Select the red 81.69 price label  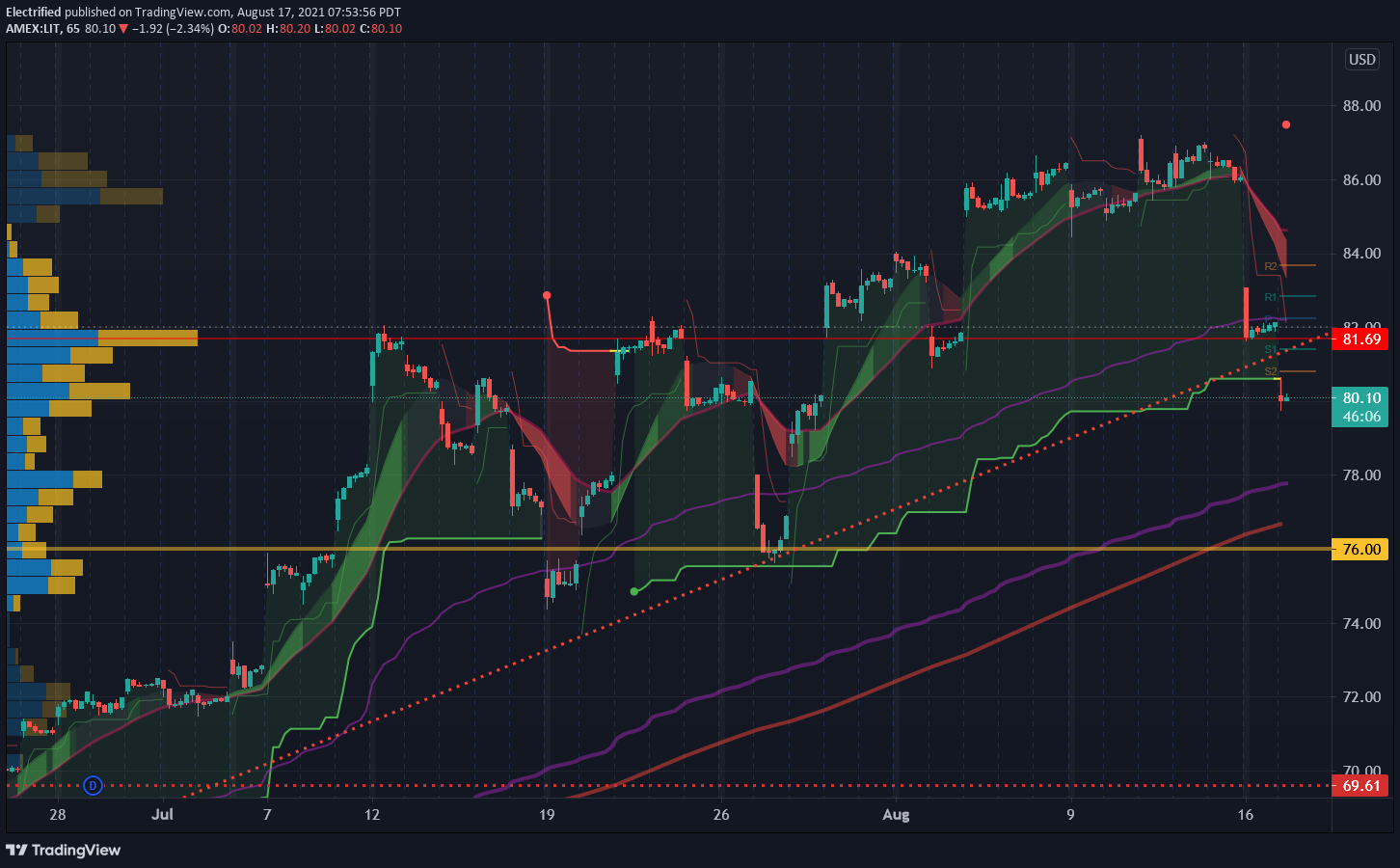(x=1360, y=339)
